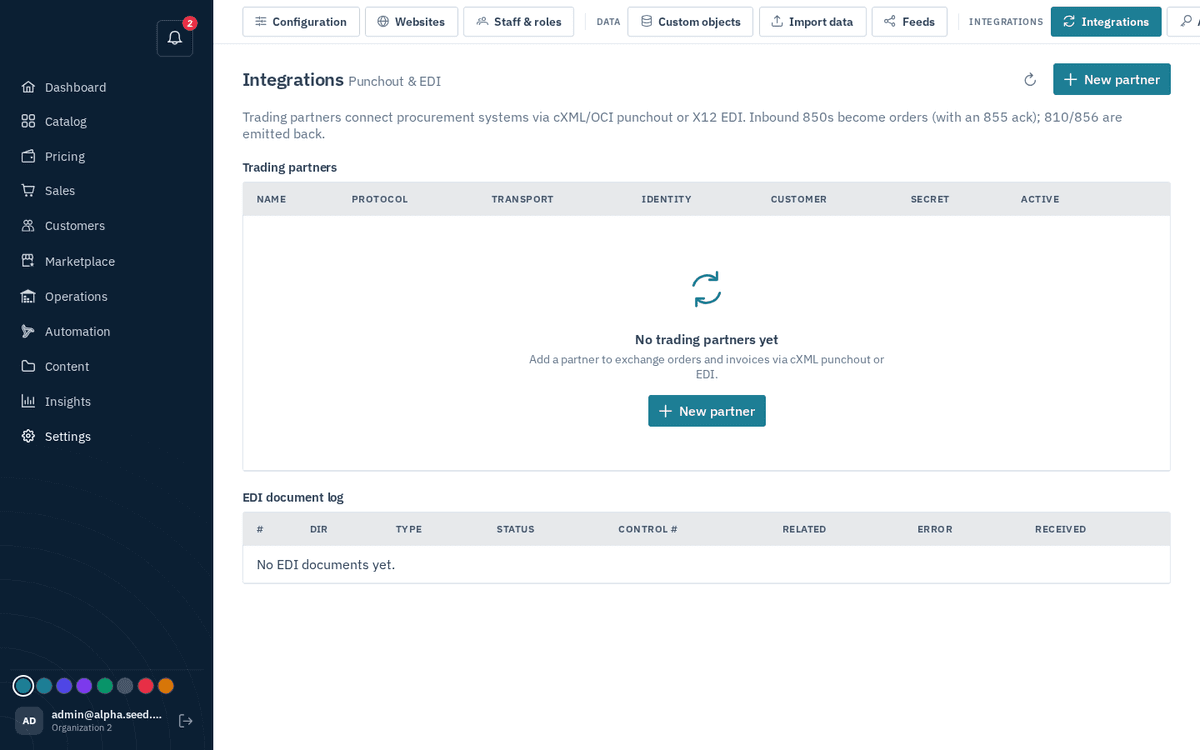This screenshot has height=750, width=1200.
Task: Open the Feeds tab
Action: pos(909,22)
